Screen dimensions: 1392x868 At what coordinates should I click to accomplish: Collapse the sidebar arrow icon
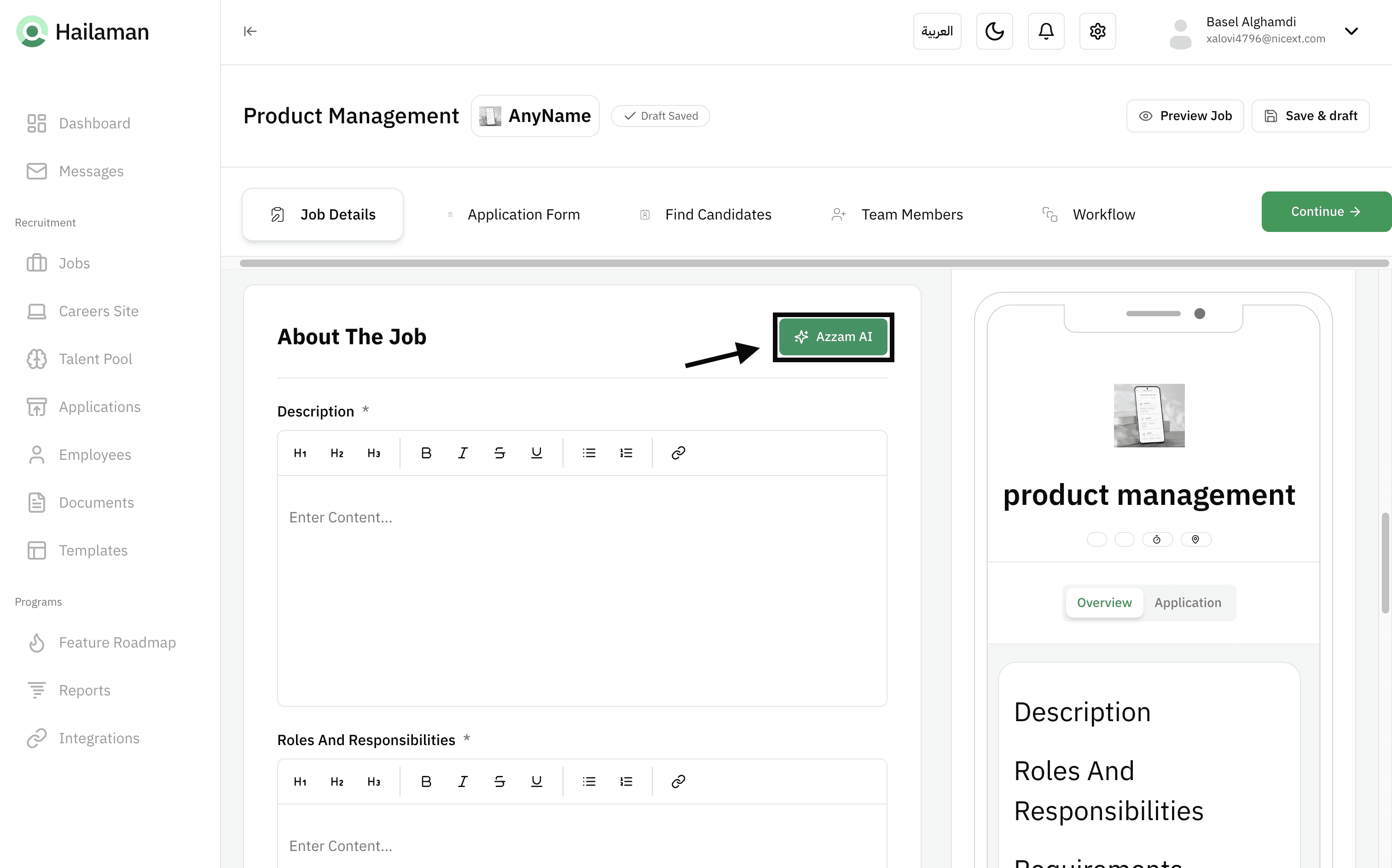(249, 31)
